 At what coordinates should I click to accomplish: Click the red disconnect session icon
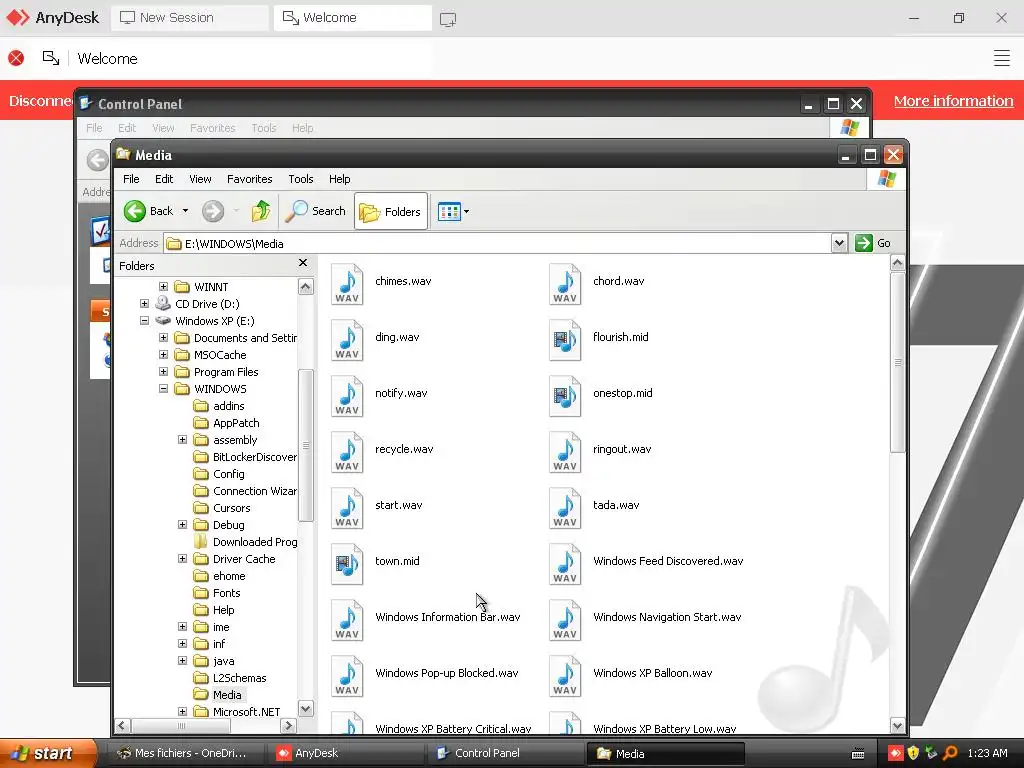coord(16,58)
